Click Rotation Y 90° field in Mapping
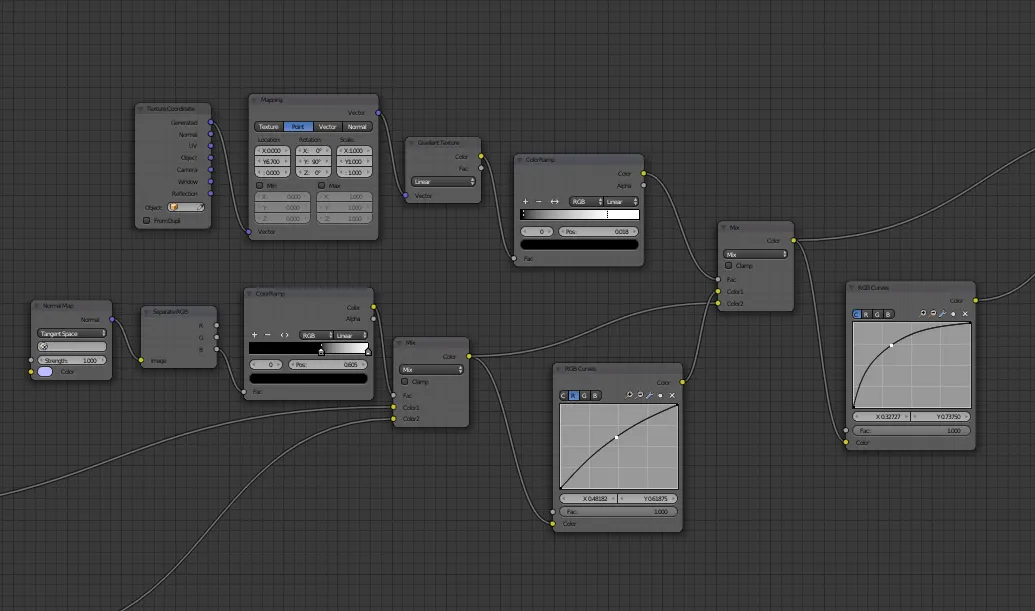 (314, 162)
